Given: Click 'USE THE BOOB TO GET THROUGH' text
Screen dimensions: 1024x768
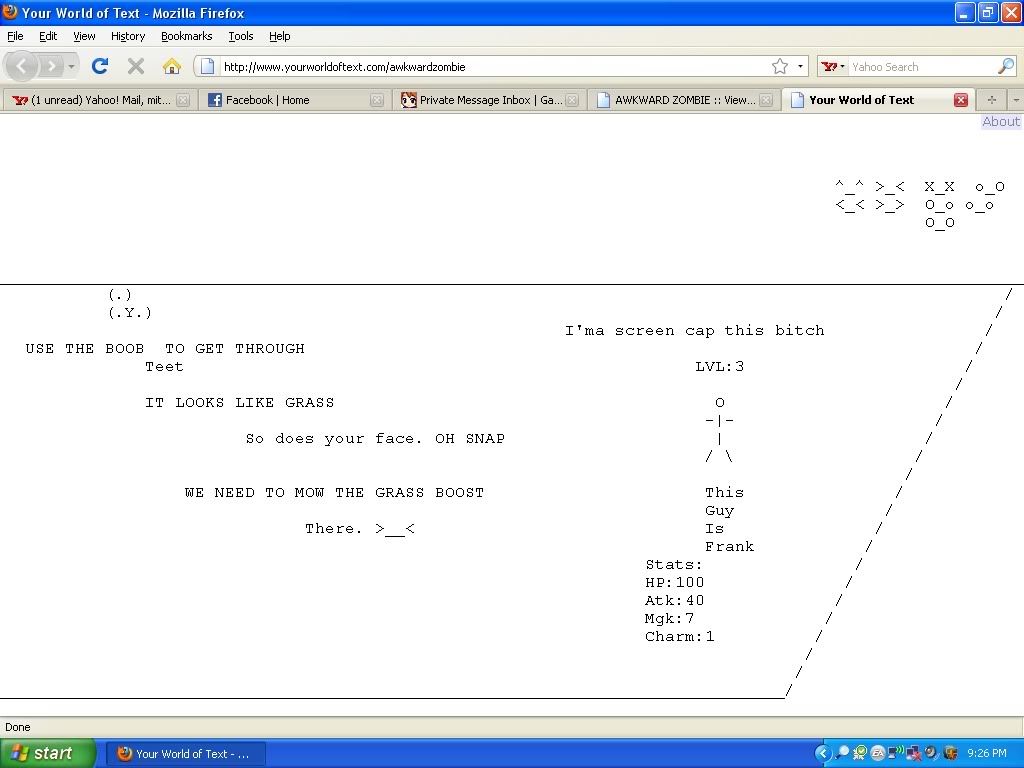Looking at the screenshot, I should coord(165,348).
